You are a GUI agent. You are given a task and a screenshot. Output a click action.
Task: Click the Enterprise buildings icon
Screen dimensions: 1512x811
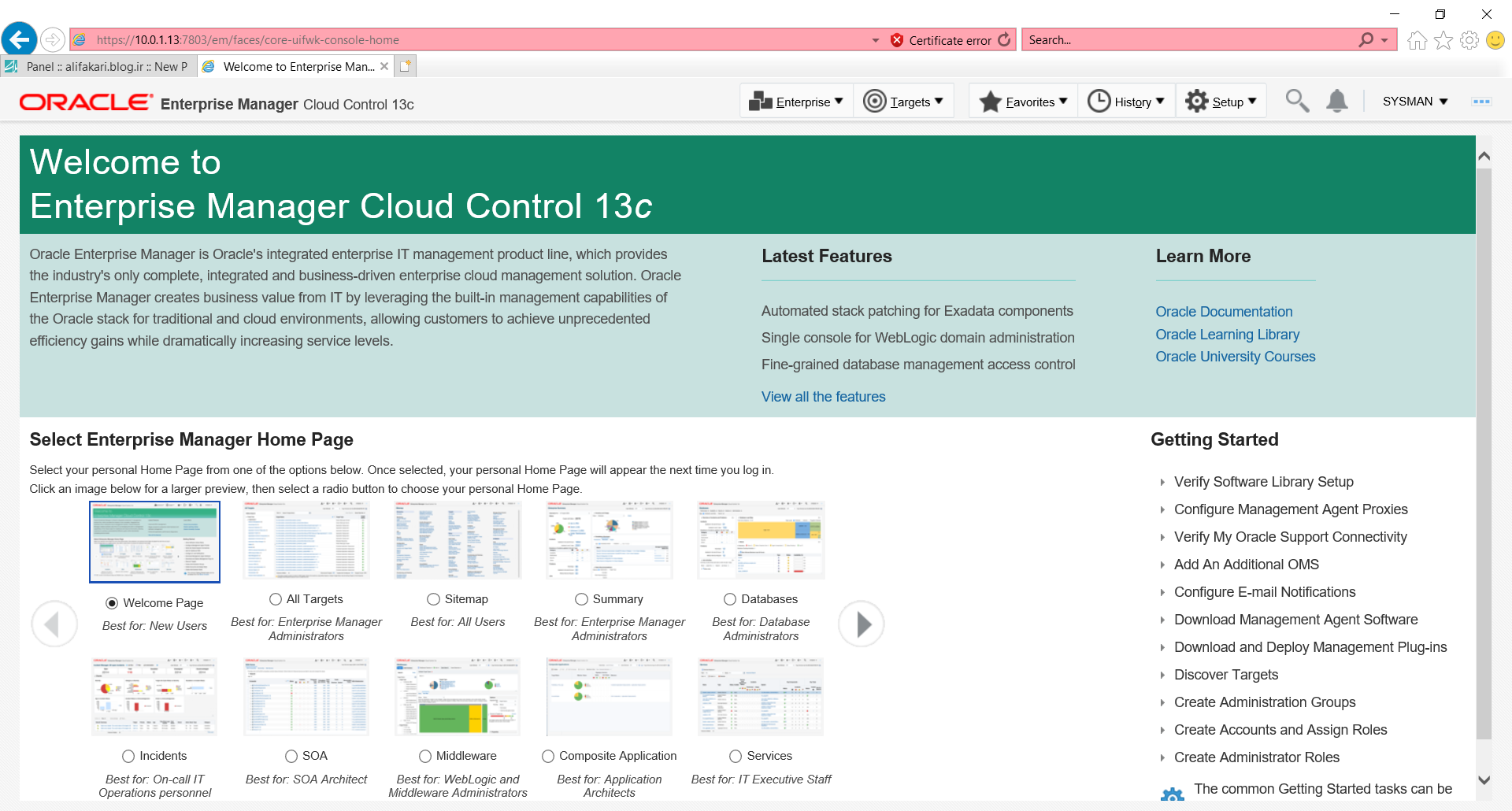tap(761, 101)
